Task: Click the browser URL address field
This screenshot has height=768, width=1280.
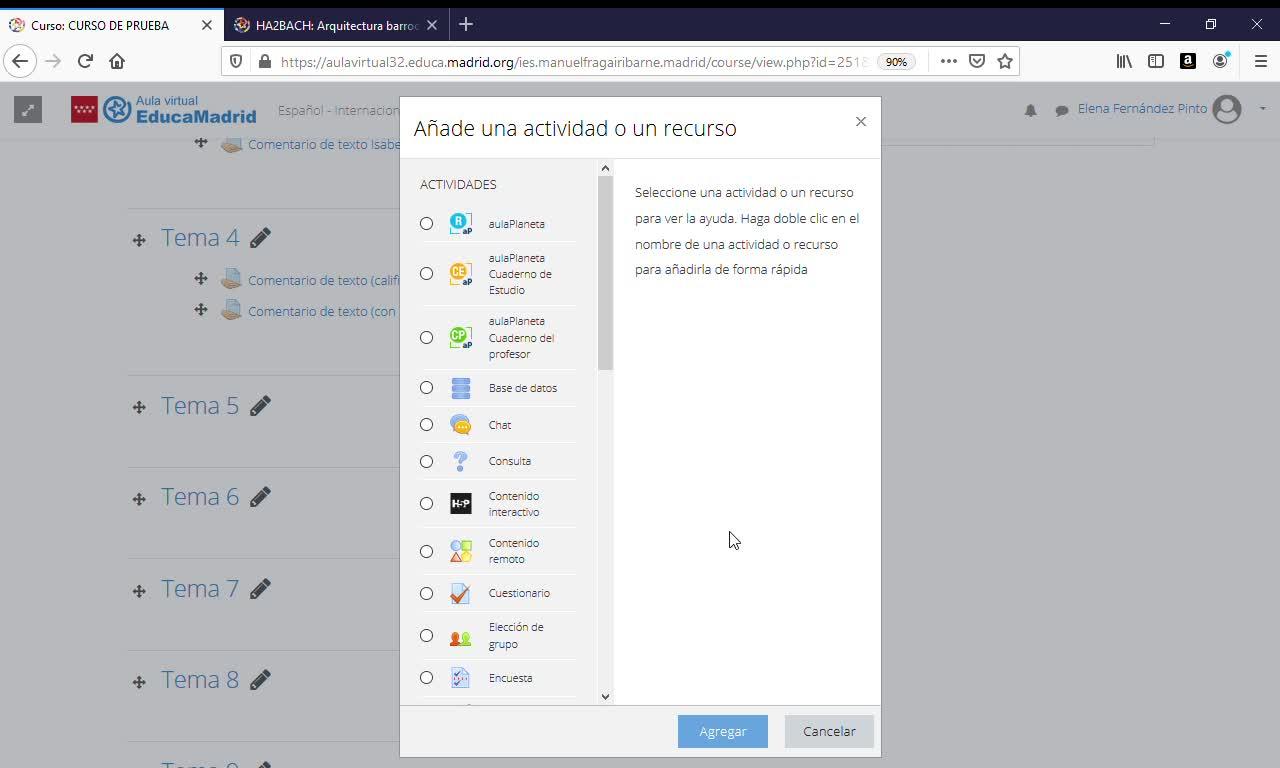Action: click(573, 61)
